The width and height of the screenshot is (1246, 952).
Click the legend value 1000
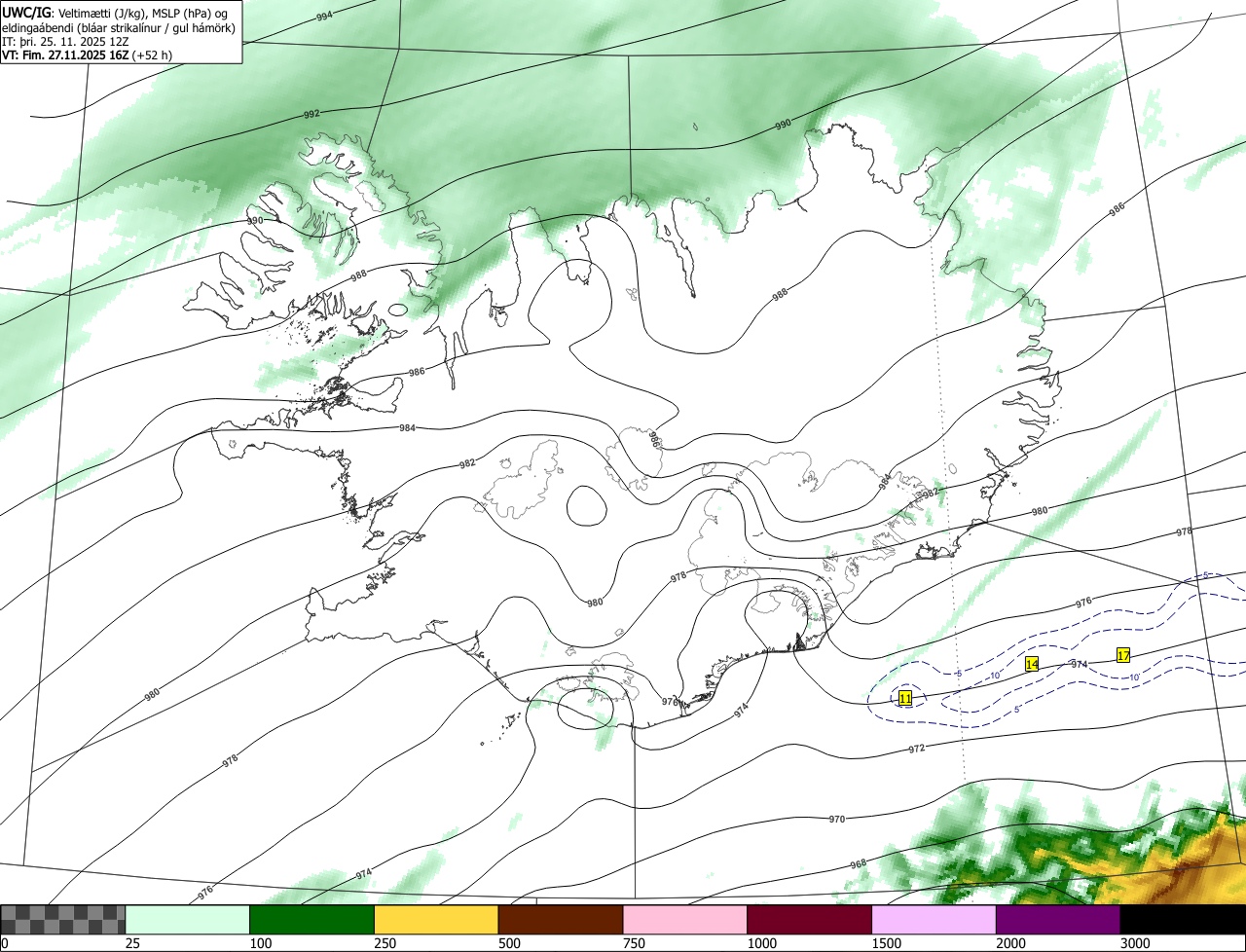(x=761, y=943)
